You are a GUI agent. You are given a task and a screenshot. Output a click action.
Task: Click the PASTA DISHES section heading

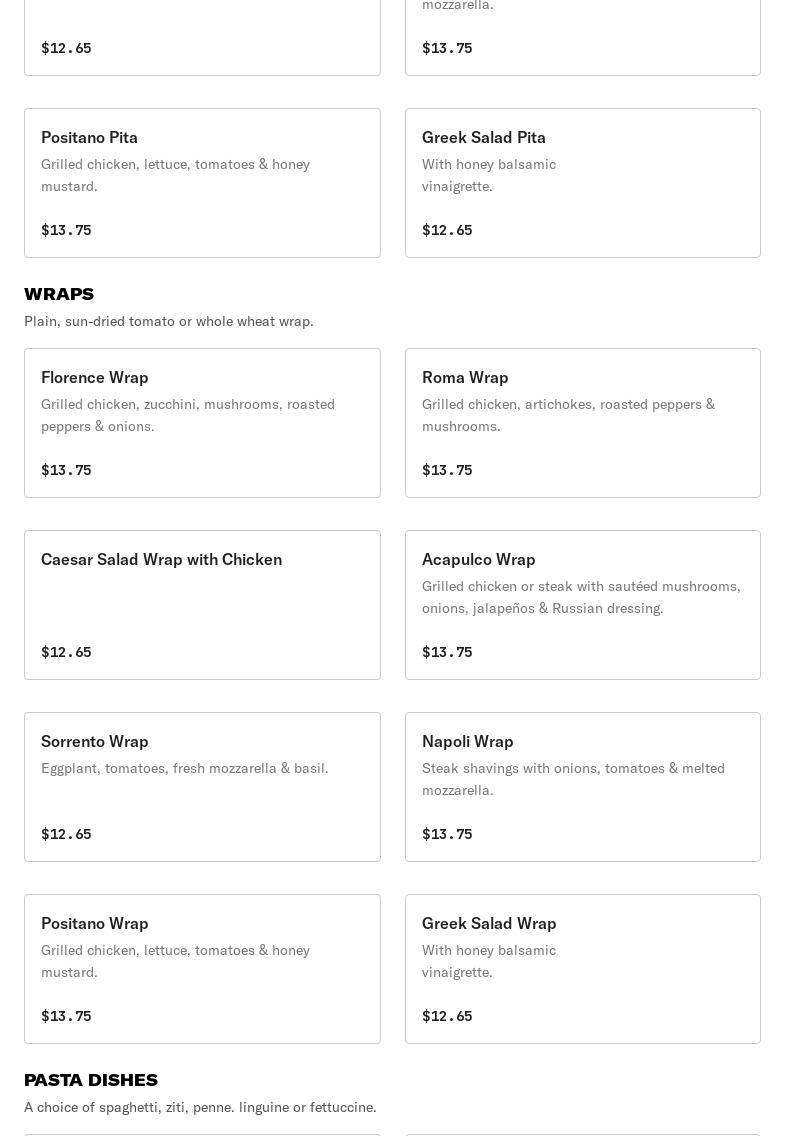(91, 1080)
